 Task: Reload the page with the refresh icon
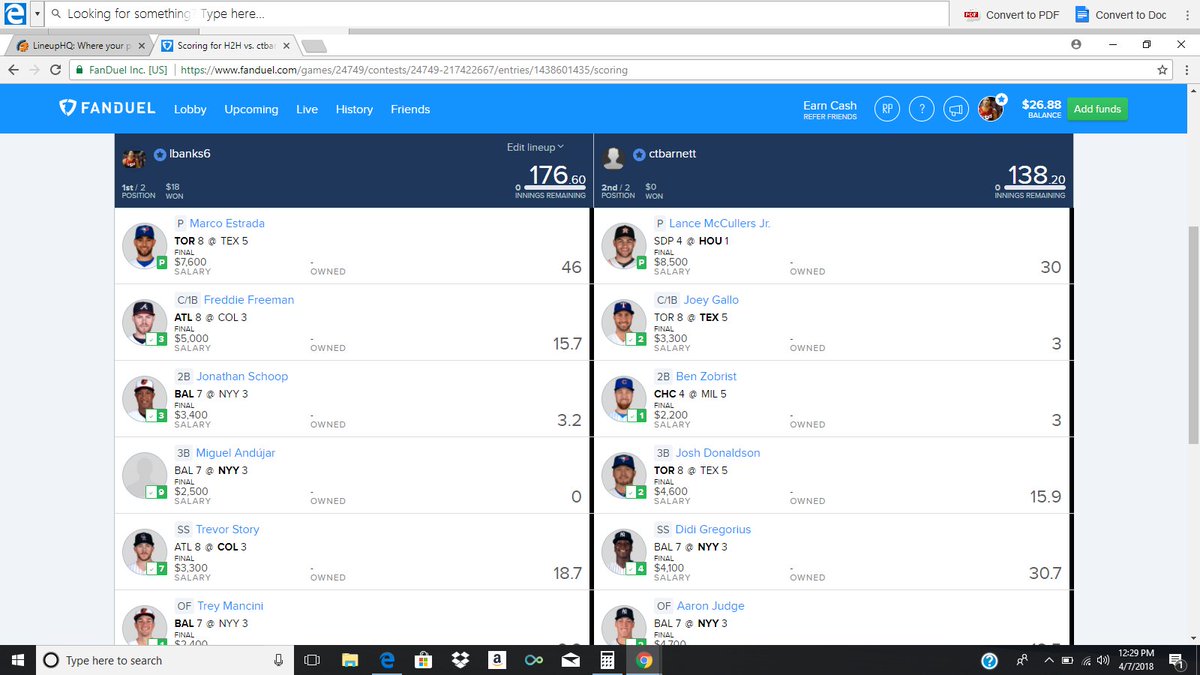click(x=58, y=70)
